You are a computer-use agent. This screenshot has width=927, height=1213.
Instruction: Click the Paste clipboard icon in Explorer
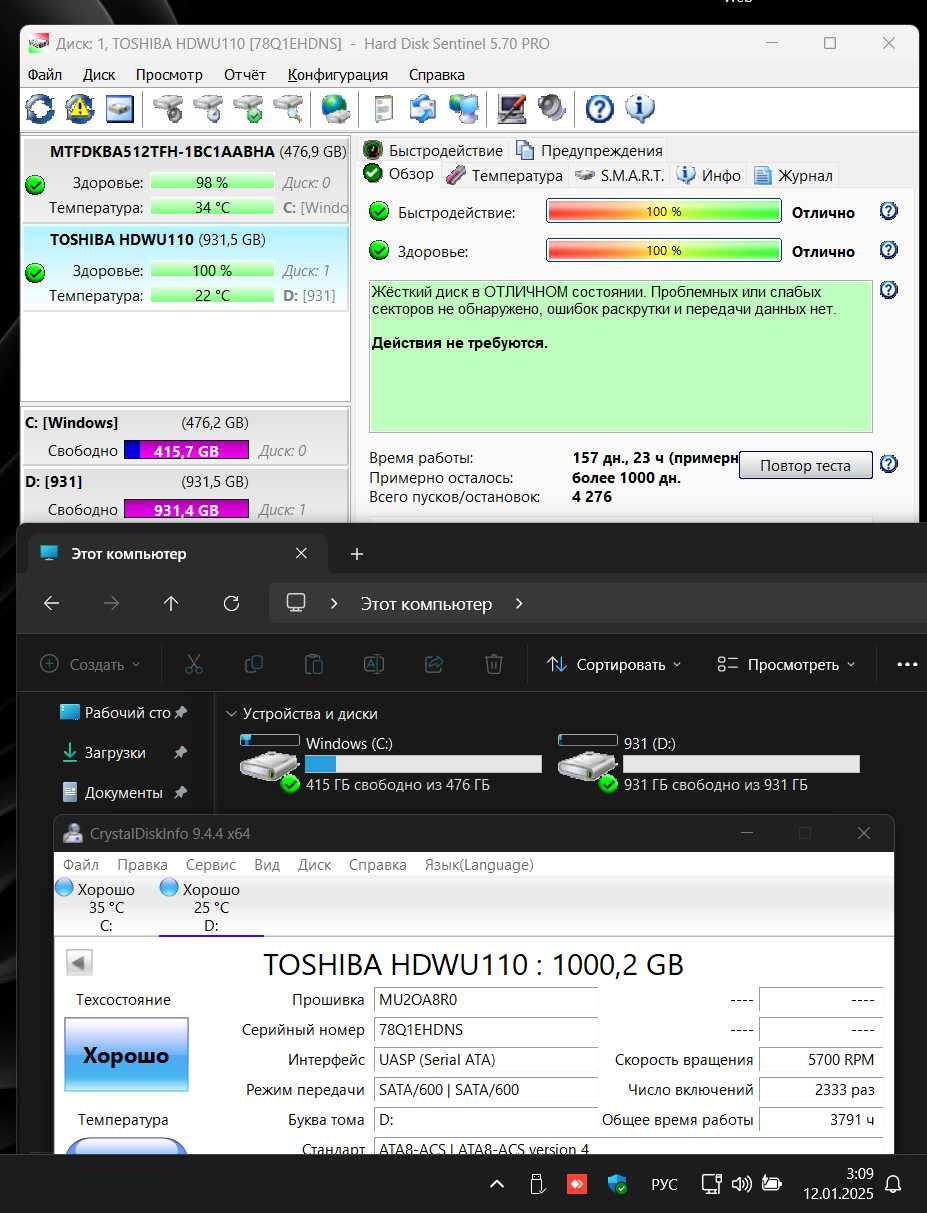314,664
